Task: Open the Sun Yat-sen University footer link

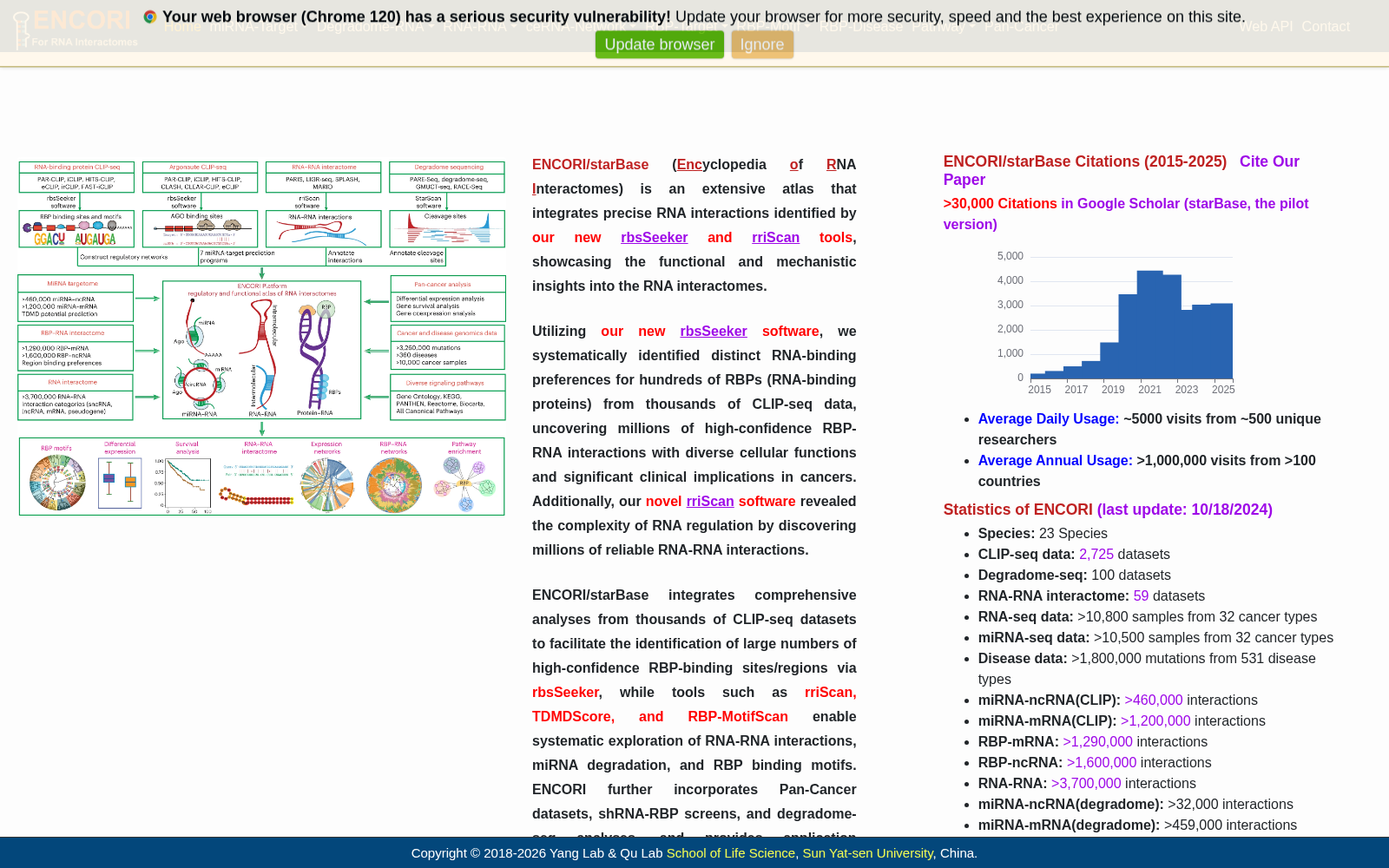Action: click(x=867, y=852)
